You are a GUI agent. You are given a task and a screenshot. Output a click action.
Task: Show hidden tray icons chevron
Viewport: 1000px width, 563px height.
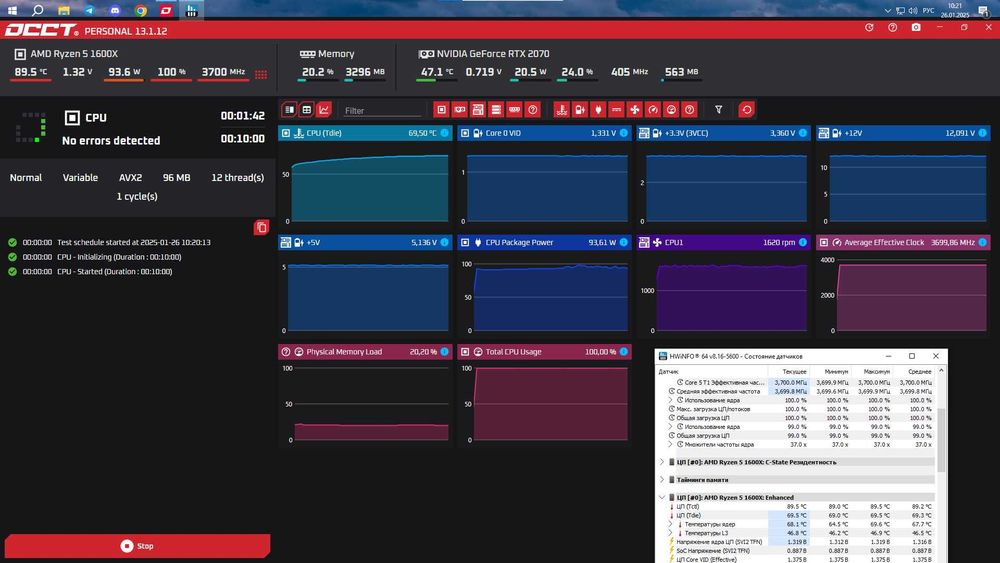887,10
